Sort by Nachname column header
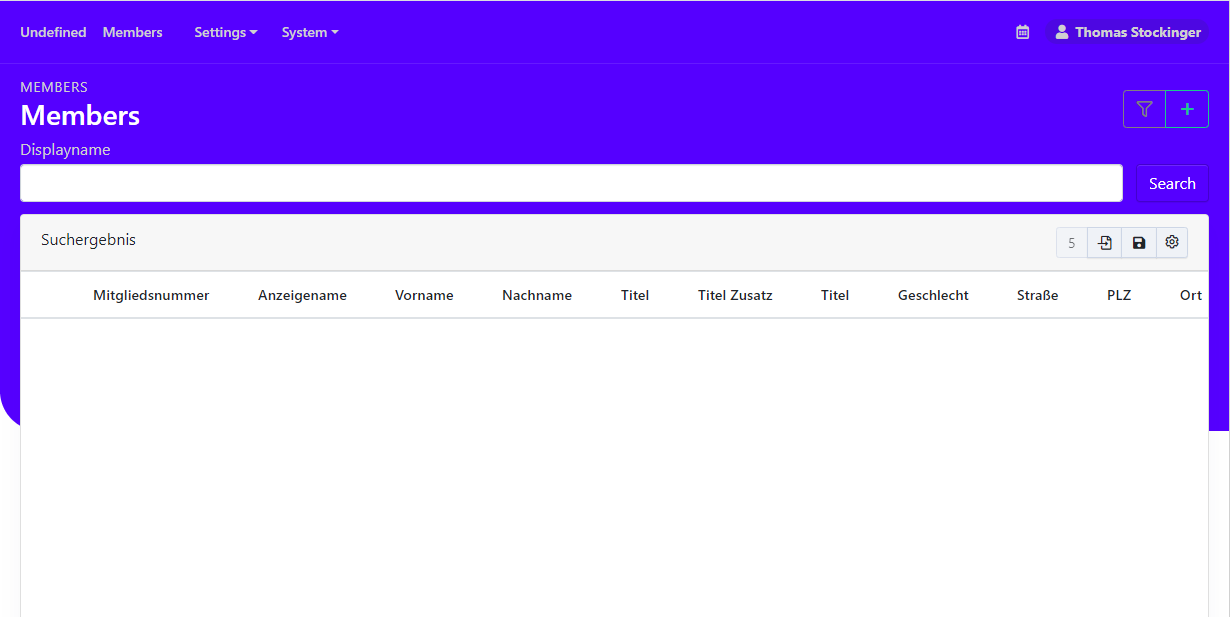 pos(537,295)
